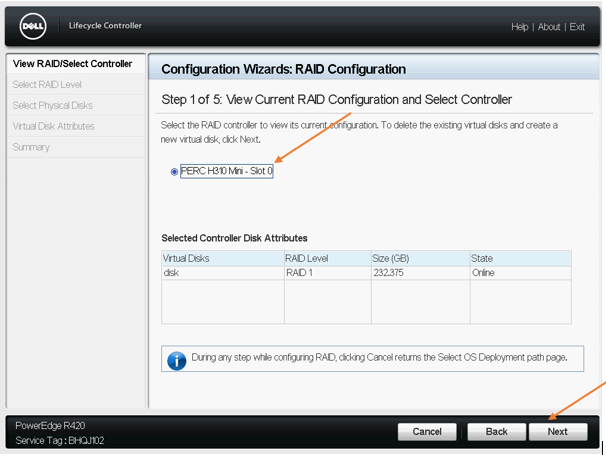Viewport: 606px width, 457px height.
Task: Click the PowerEdge R420 model text
Action: 50,426
